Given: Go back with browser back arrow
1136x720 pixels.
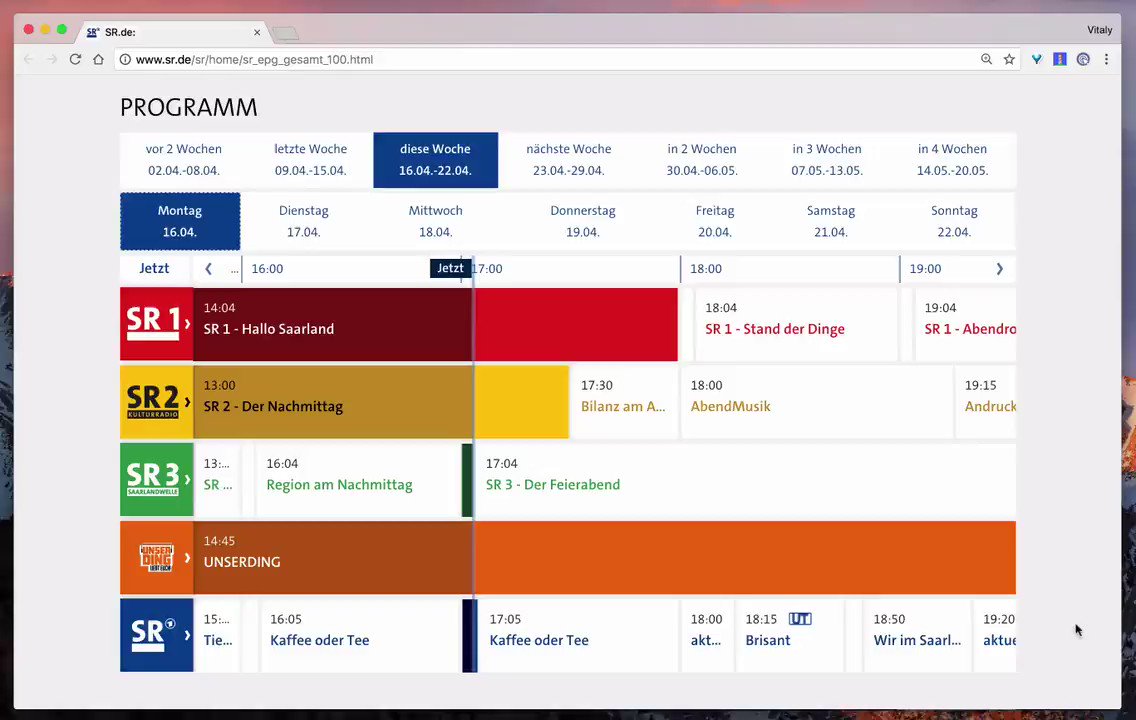Looking at the screenshot, I should (x=29, y=59).
